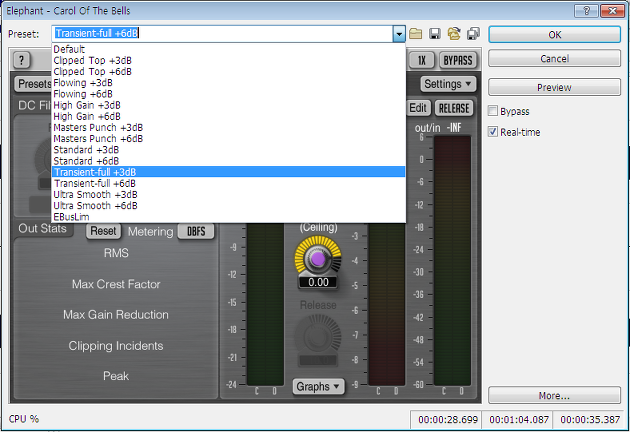Select Flowing +3dB preset

pos(229,83)
